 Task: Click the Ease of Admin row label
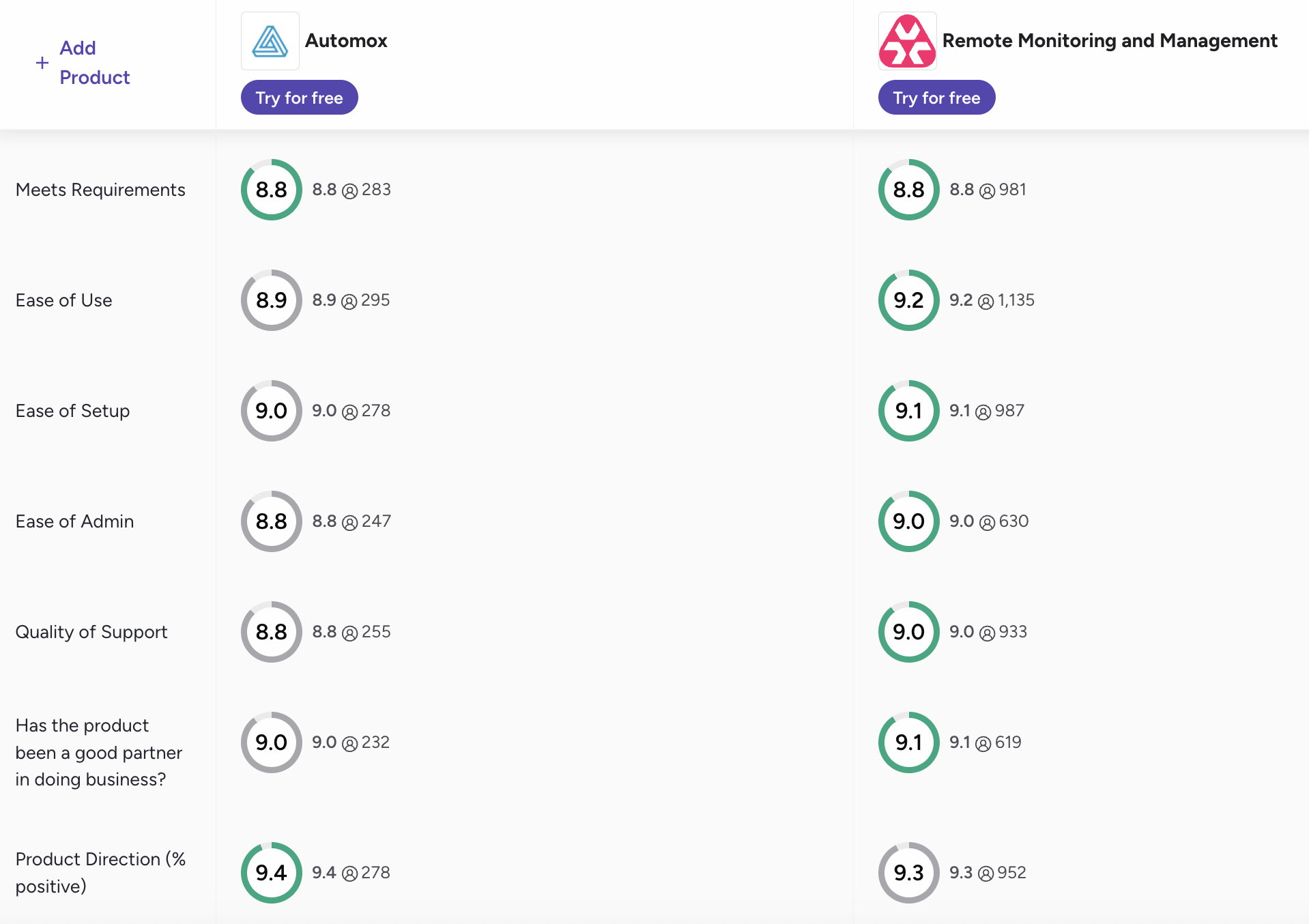pyautogui.click(x=74, y=521)
